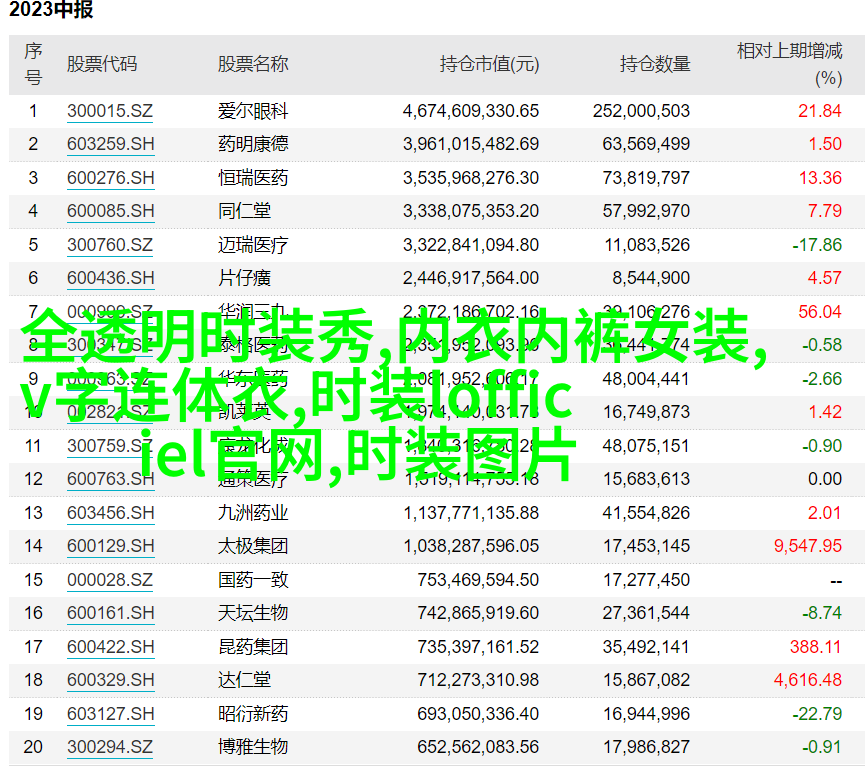The height and width of the screenshot is (776, 865).
Task: Click the 2023中报 title
Action: [51, 10]
